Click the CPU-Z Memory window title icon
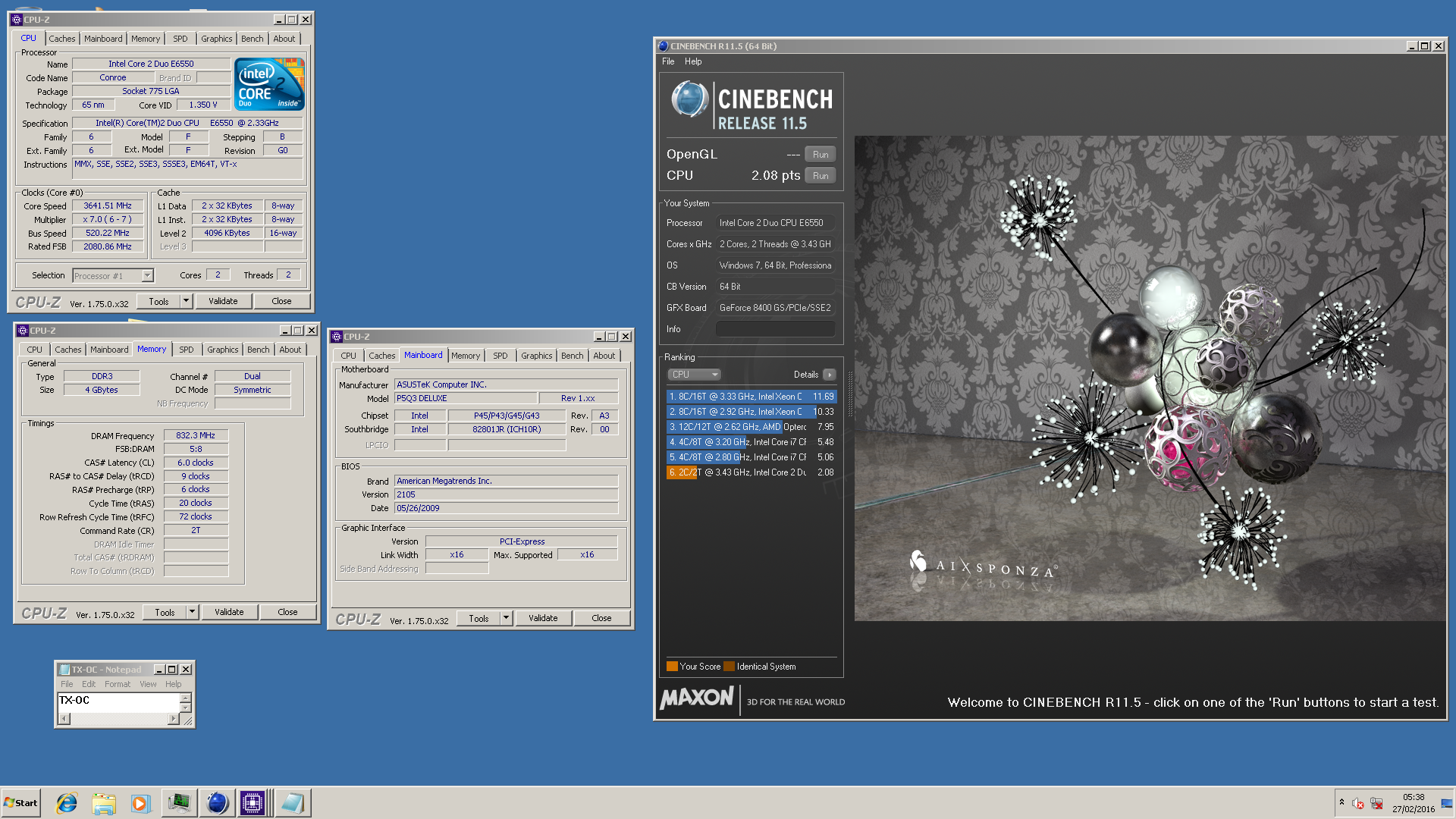1456x819 pixels. 23,331
